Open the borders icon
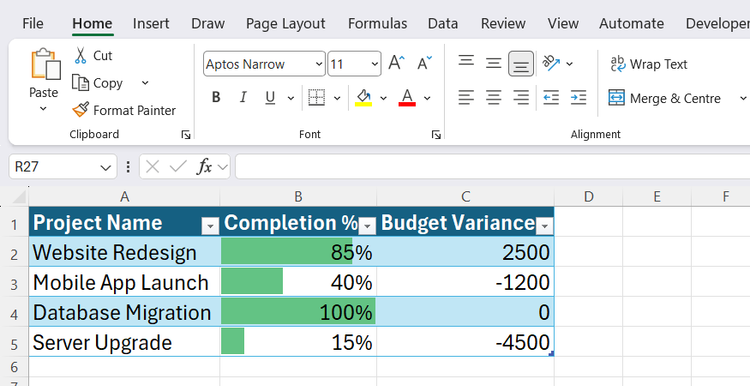The width and height of the screenshot is (750, 386). (x=316, y=98)
